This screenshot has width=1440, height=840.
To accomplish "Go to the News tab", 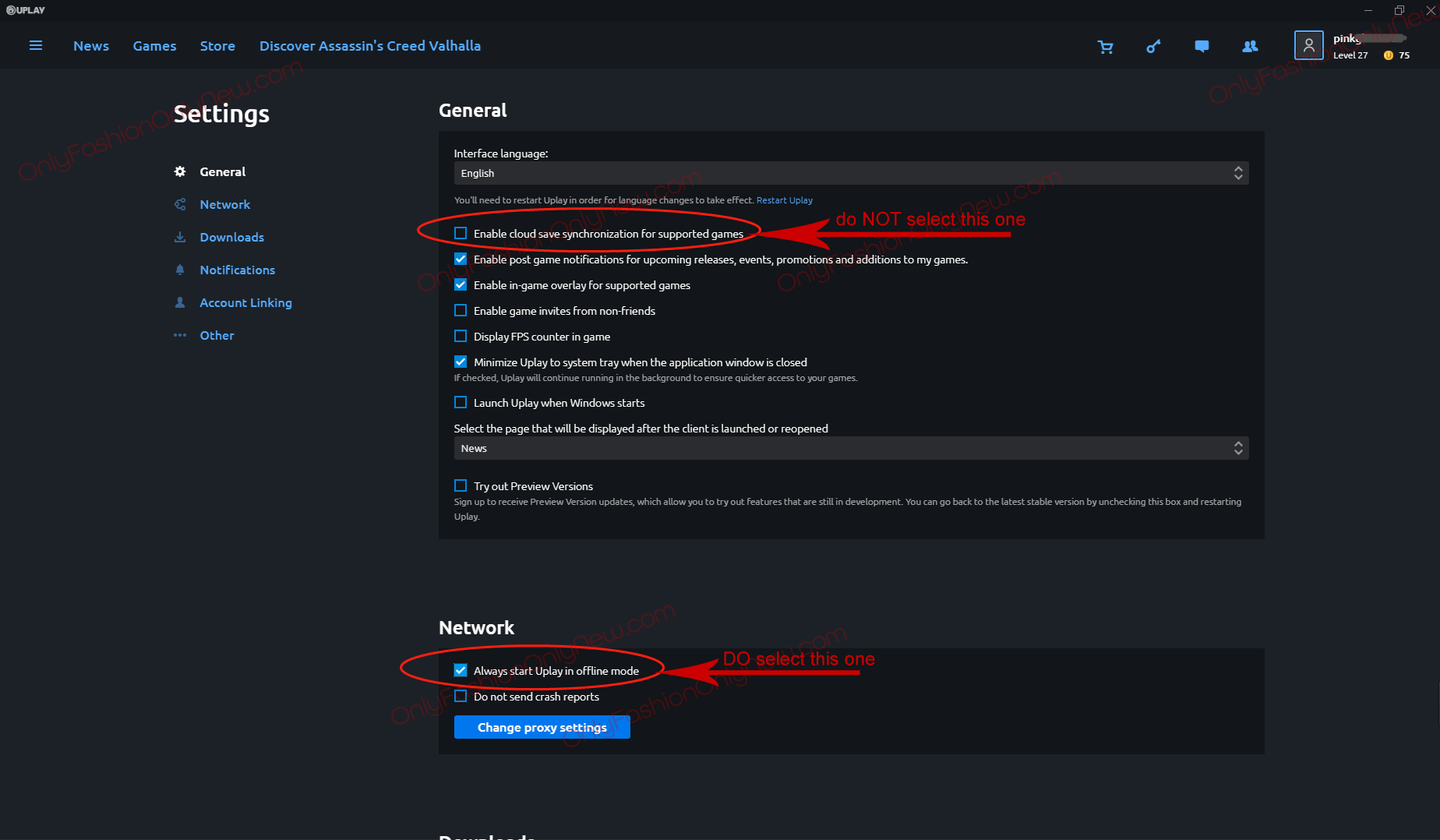I will pyautogui.click(x=91, y=46).
